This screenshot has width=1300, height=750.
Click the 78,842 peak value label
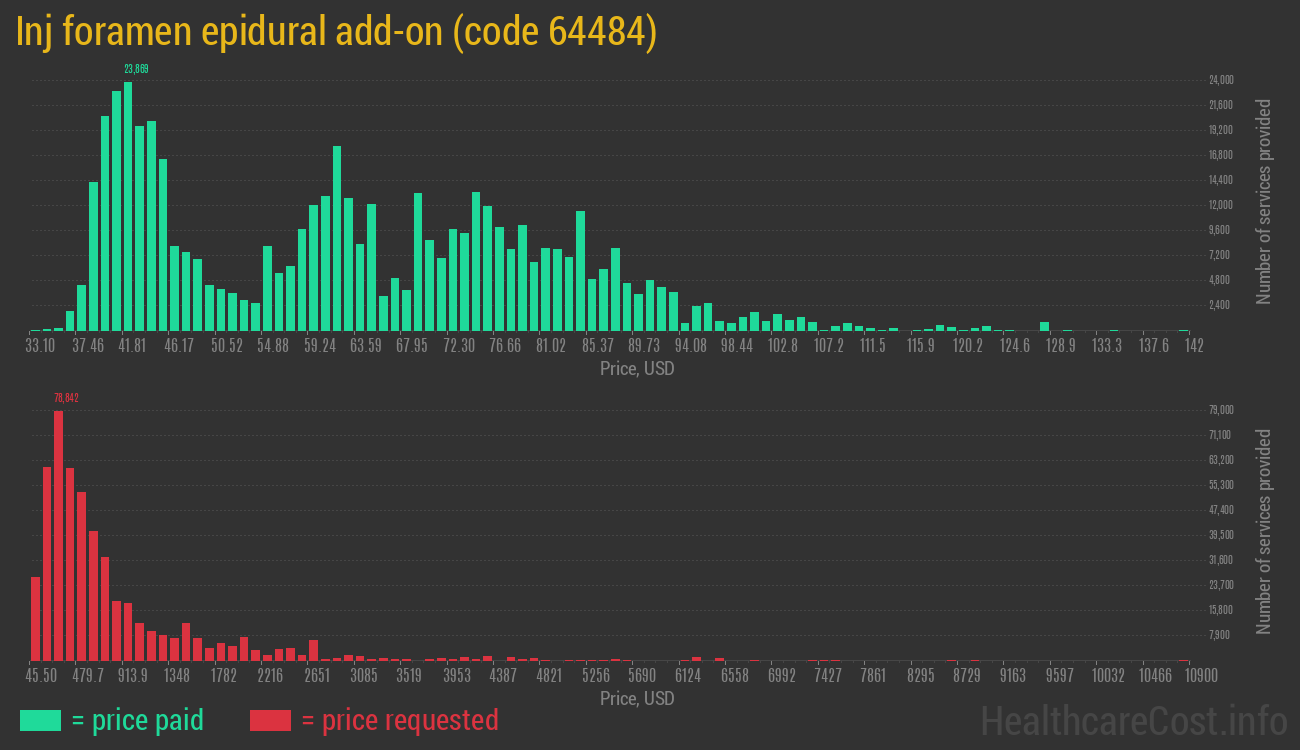point(66,398)
